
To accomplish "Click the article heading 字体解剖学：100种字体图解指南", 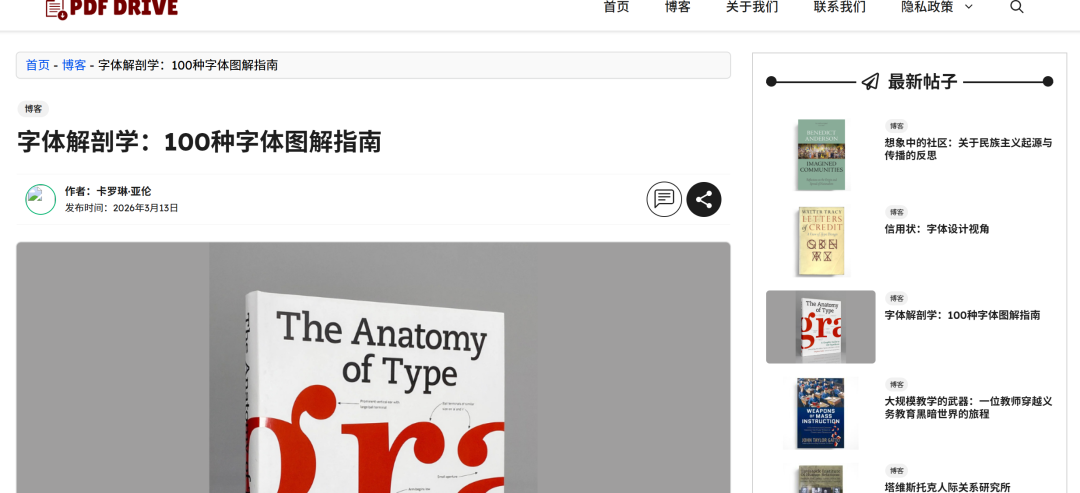I will pyautogui.click(x=199, y=142).
